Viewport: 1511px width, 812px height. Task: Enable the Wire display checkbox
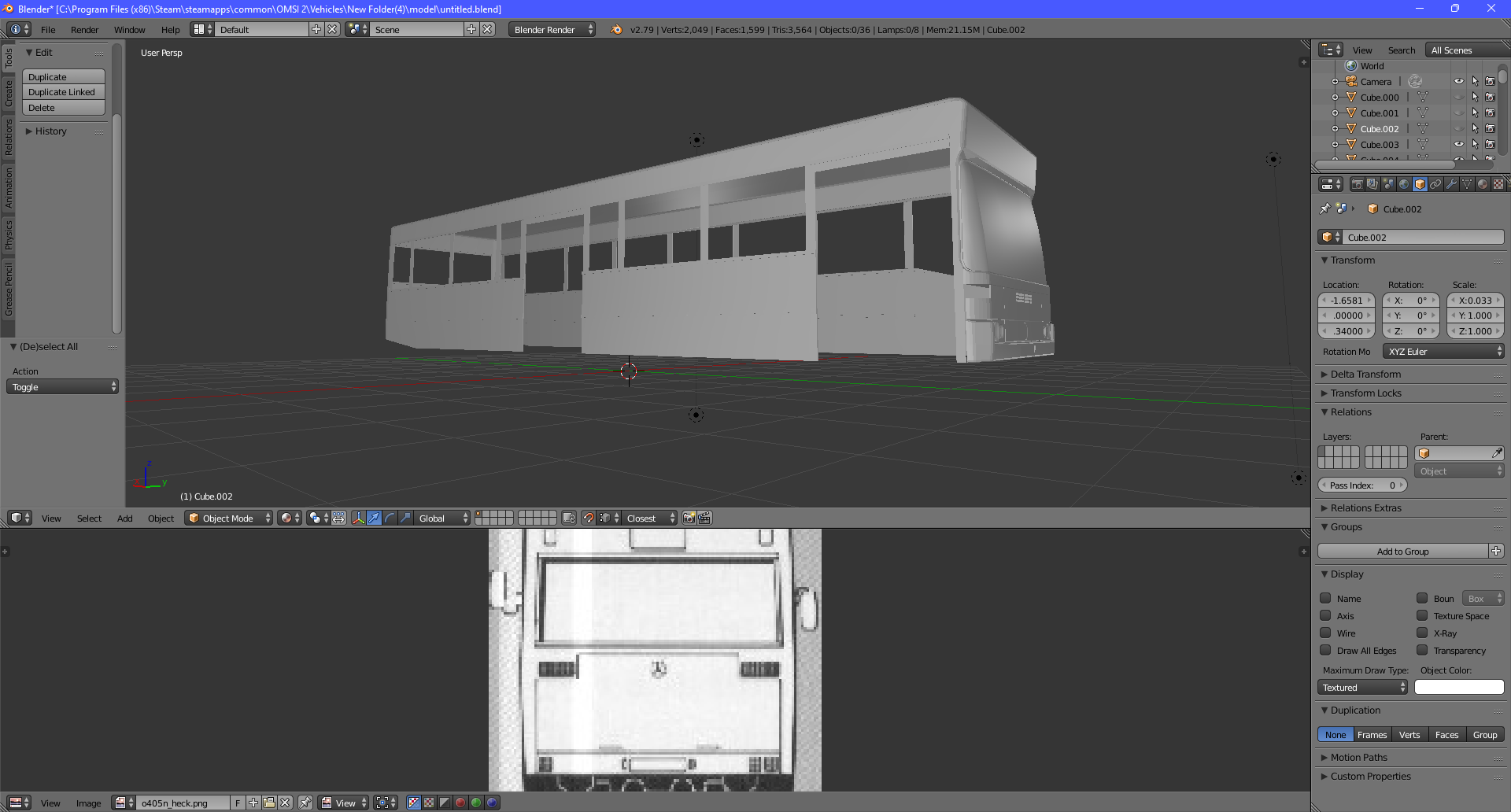[x=1325, y=633]
